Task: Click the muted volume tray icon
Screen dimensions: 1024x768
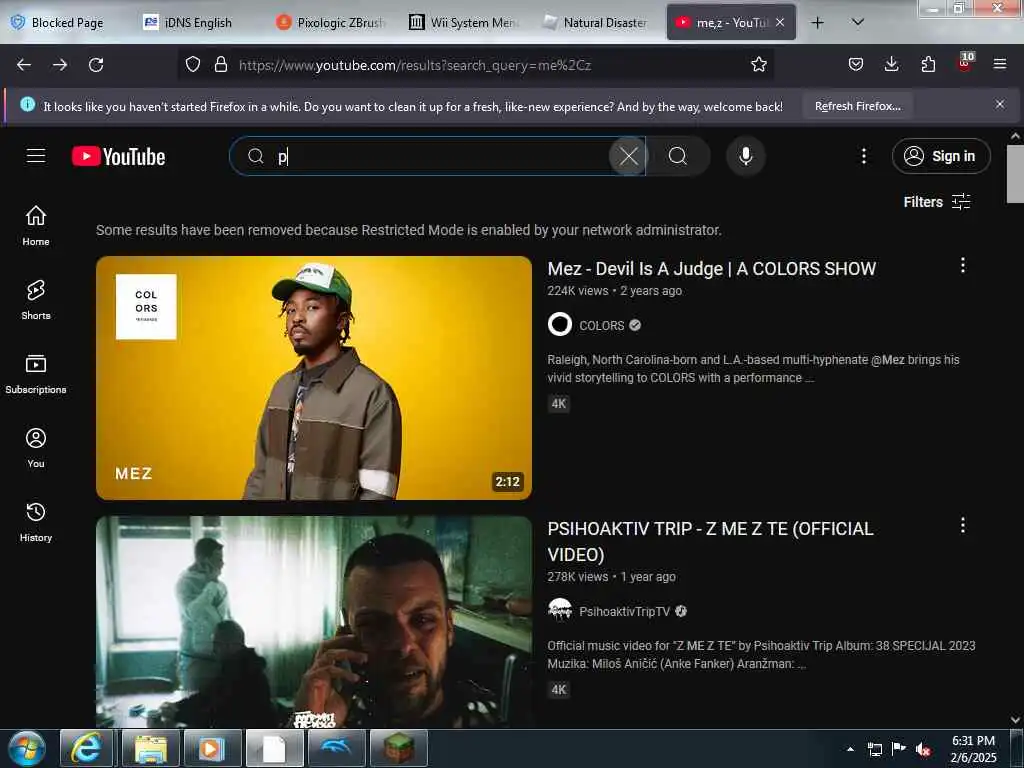Action: pos(923,749)
